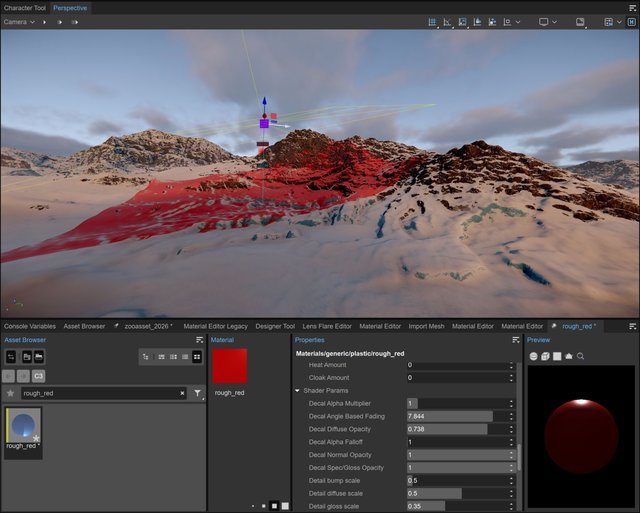Toggle grid snapping in viewport toolbar
This screenshot has width=640, height=513.
(x=432, y=21)
